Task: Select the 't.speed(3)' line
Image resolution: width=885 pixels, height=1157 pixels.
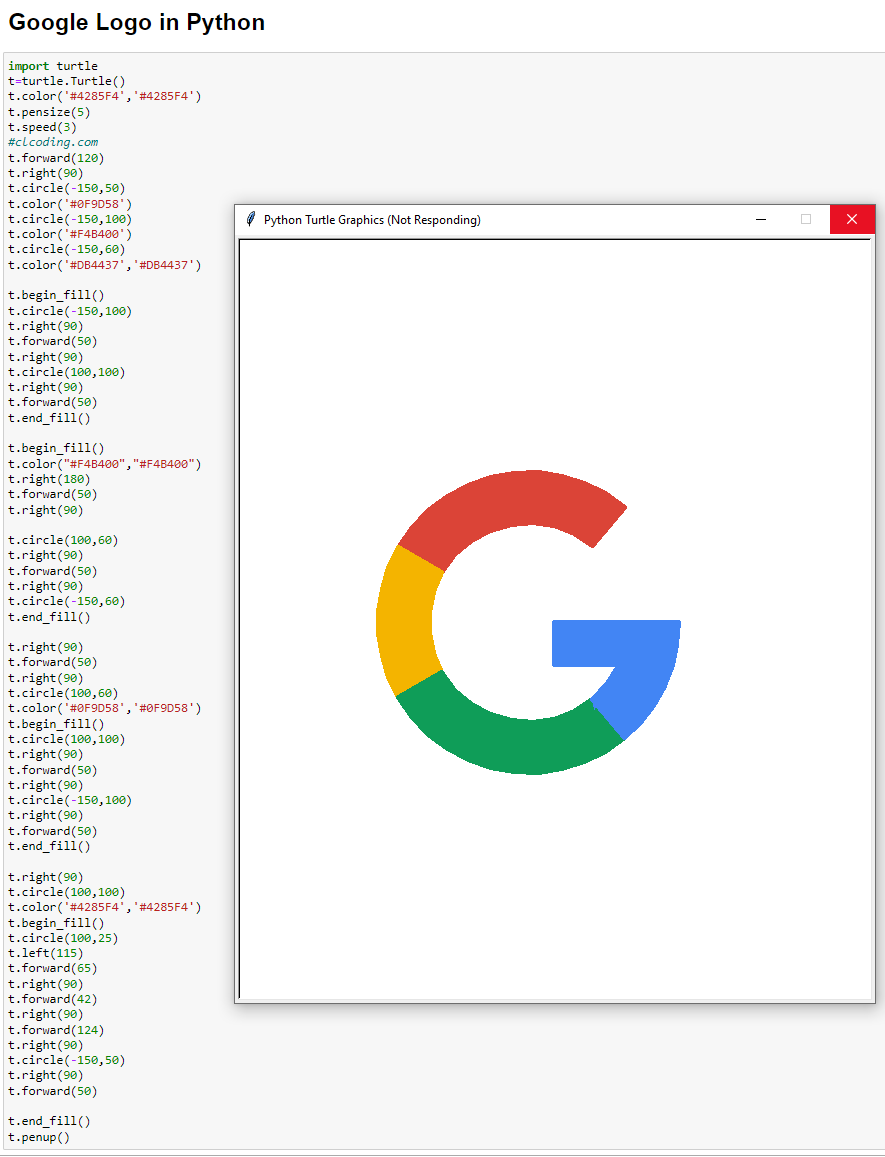Action: pyautogui.click(x=42, y=127)
